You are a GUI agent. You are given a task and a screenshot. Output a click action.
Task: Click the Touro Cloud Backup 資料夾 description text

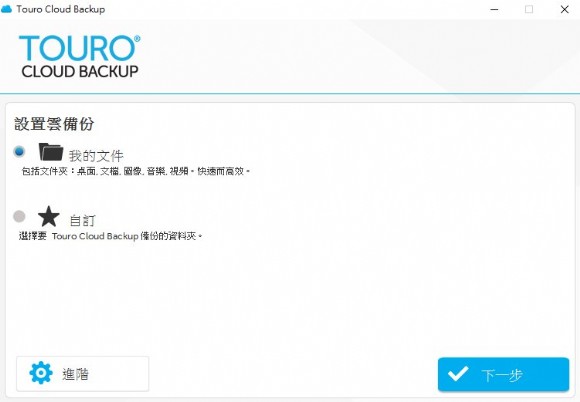point(111,236)
